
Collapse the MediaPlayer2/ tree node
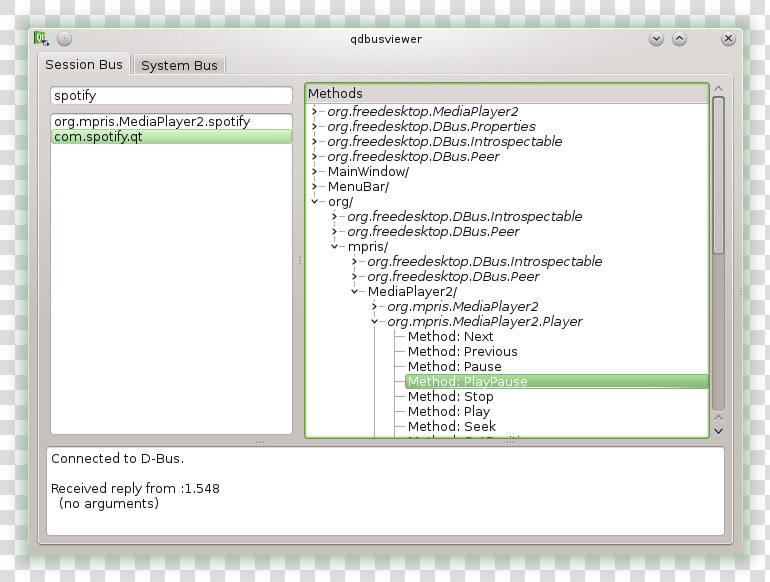[x=354, y=291]
